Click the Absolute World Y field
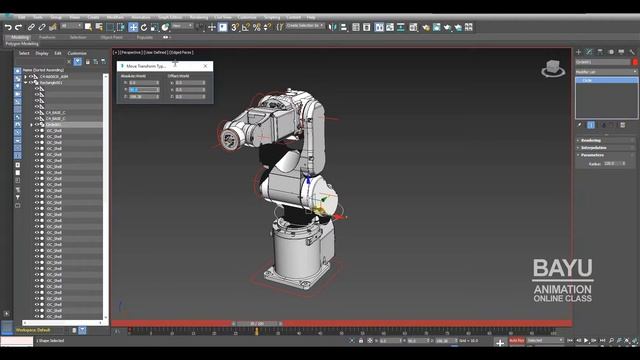The width and height of the screenshot is (640, 360). click(144, 89)
